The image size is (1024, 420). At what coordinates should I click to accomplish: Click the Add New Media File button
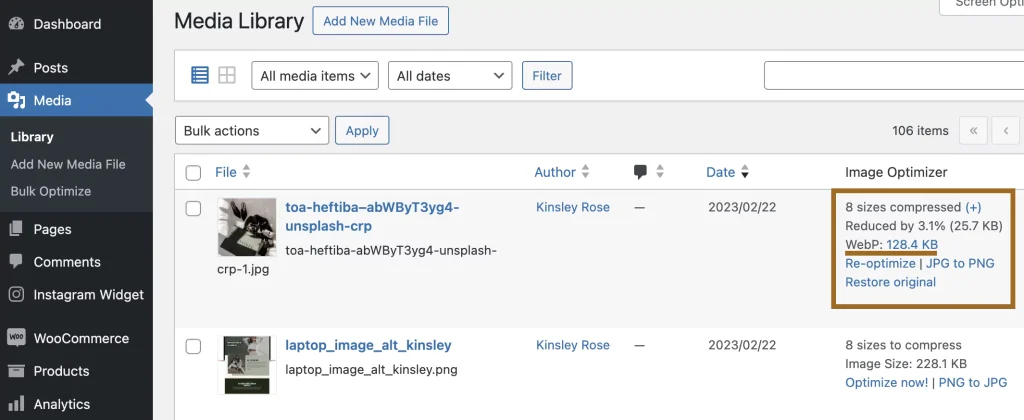click(380, 21)
